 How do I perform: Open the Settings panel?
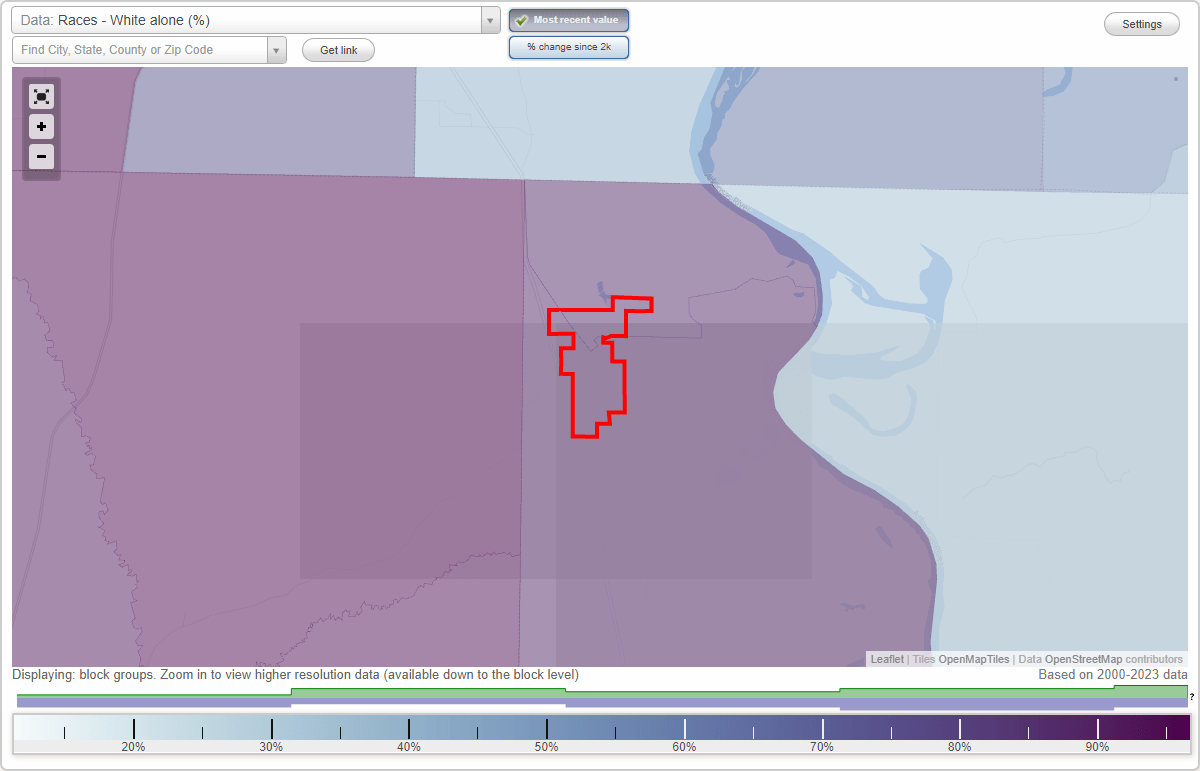pyautogui.click(x=1141, y=23)
